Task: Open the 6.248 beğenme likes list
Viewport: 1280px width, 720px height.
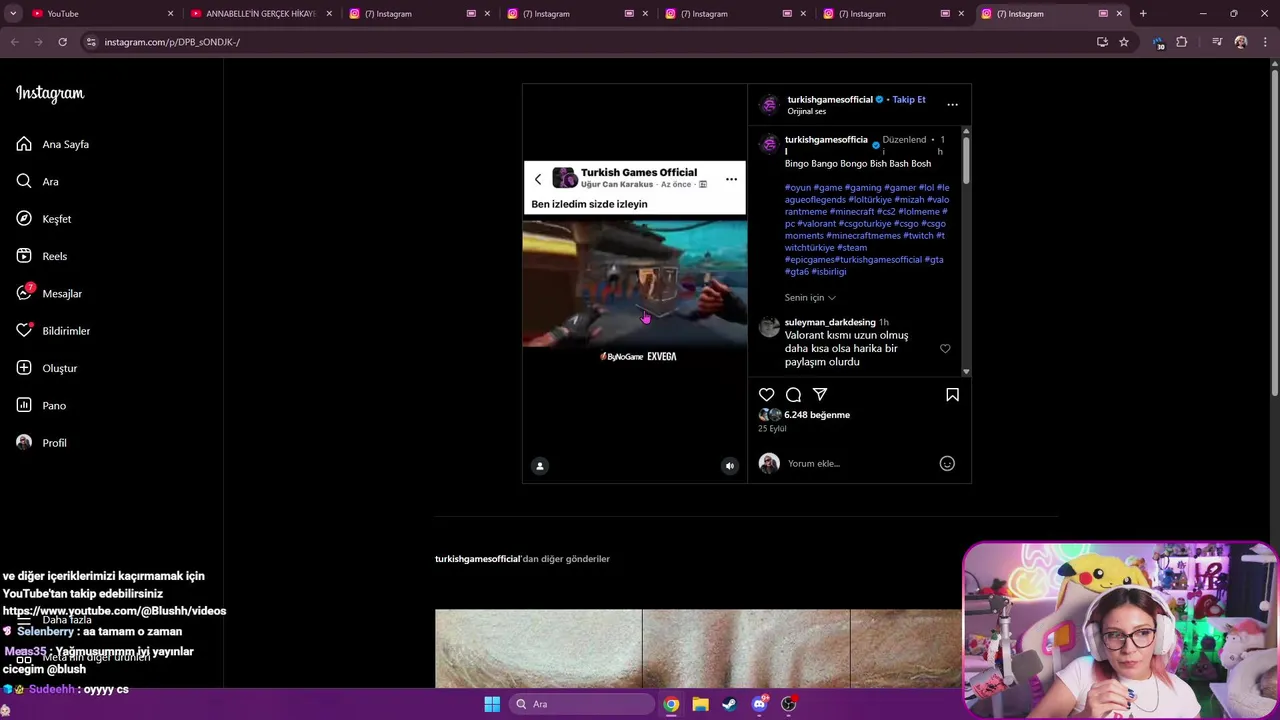Action: 817,415
